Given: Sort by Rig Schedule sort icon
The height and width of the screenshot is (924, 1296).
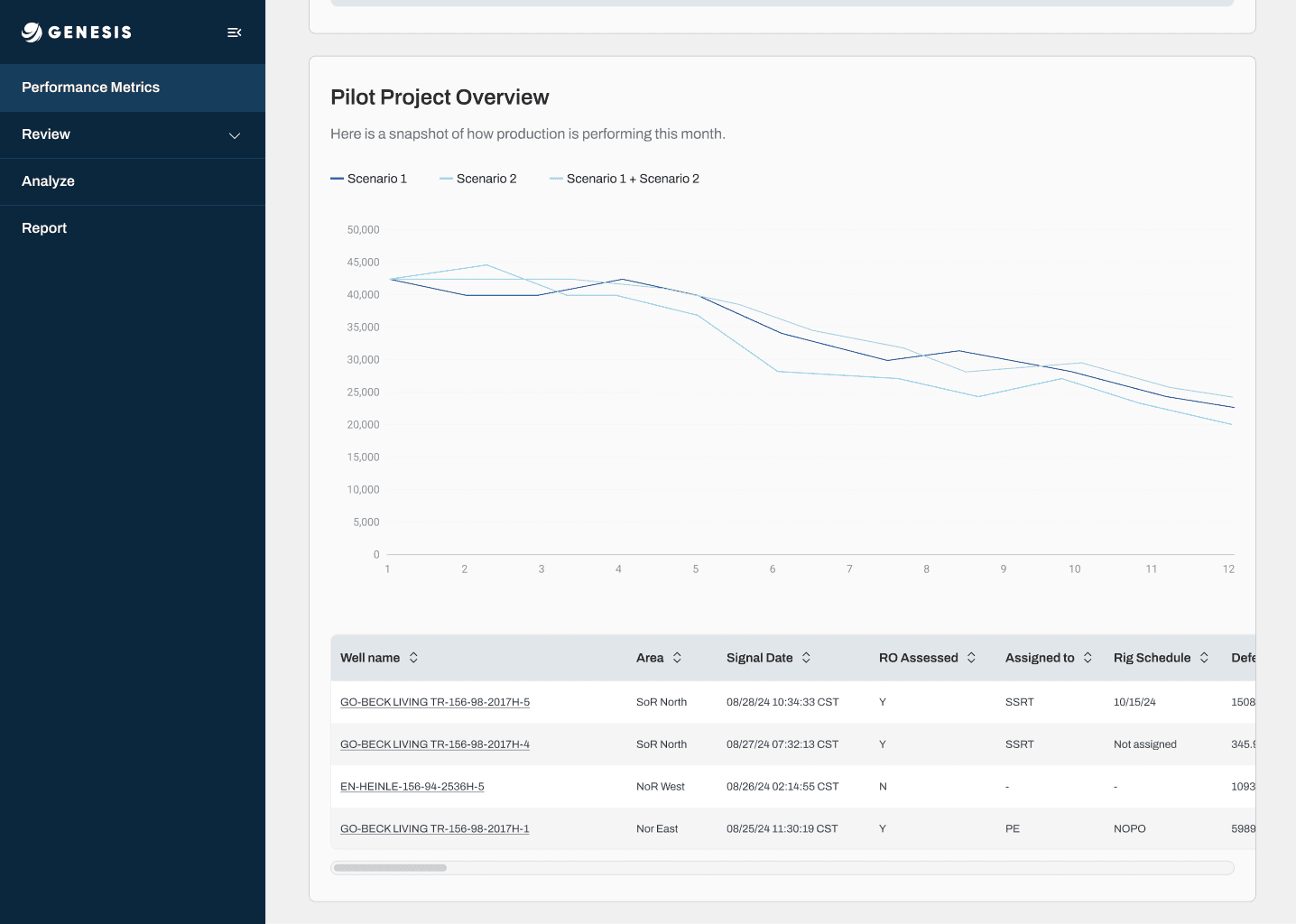Looking at the screenshot, I should pos(1204,658).
